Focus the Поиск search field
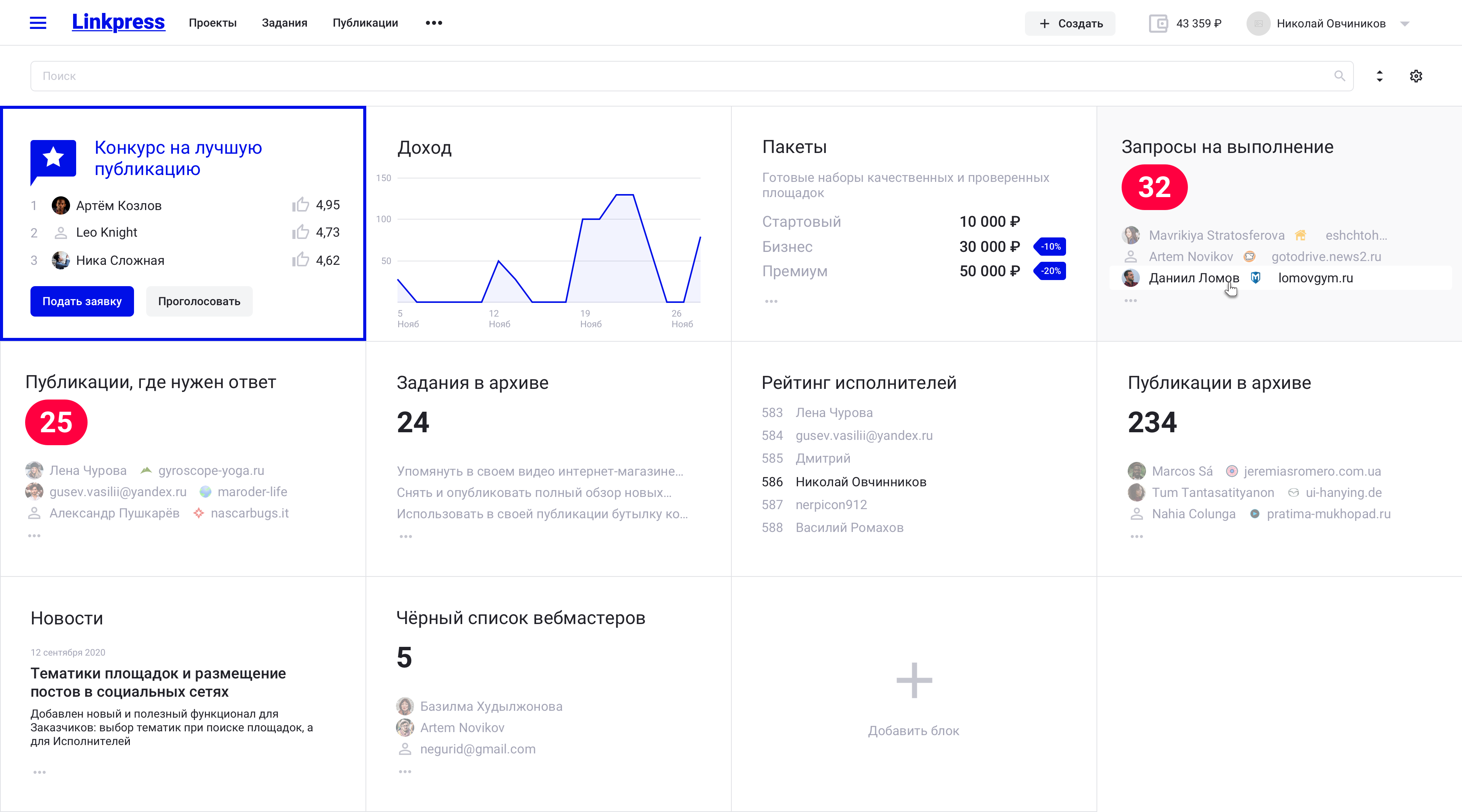The width and height of the screenshot is (1462, 812). [681, 76]
